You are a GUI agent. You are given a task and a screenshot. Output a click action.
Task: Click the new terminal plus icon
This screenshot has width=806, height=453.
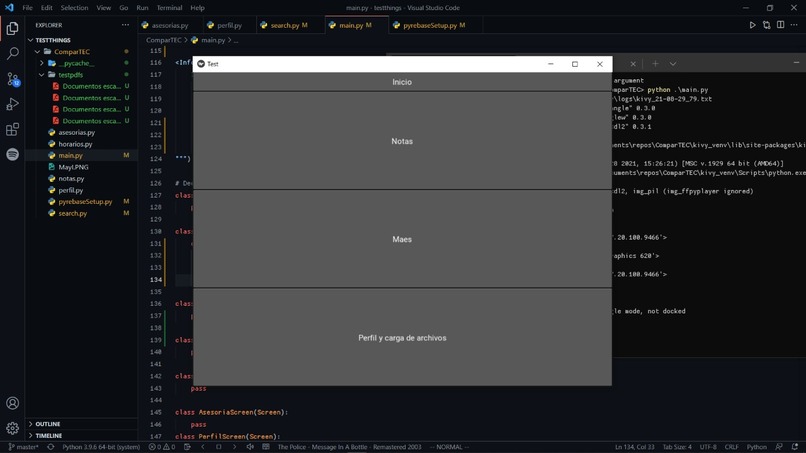pos(655,64)
